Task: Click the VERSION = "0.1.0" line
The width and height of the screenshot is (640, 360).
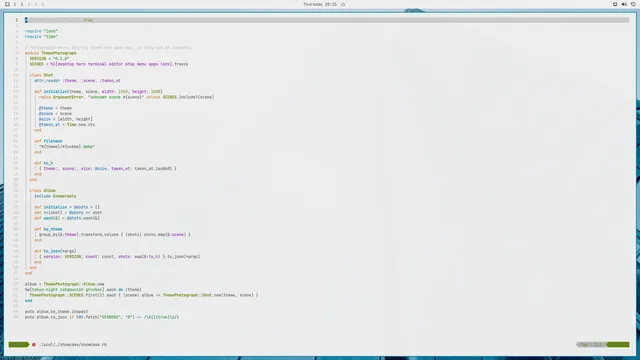Action: (x=49, y=58)
